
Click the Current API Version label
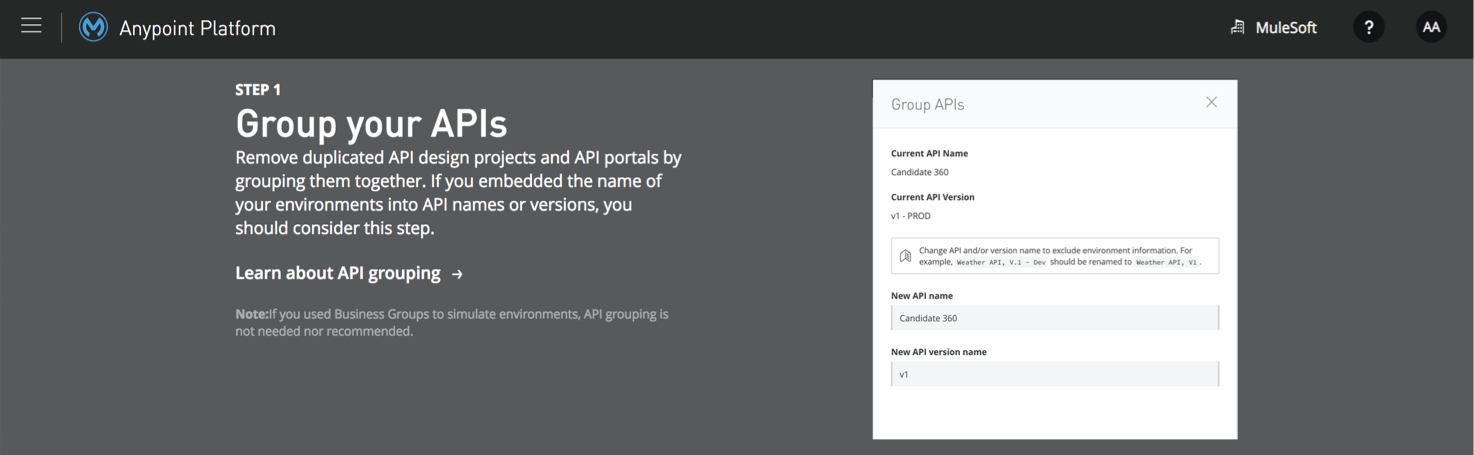(933, 197)
